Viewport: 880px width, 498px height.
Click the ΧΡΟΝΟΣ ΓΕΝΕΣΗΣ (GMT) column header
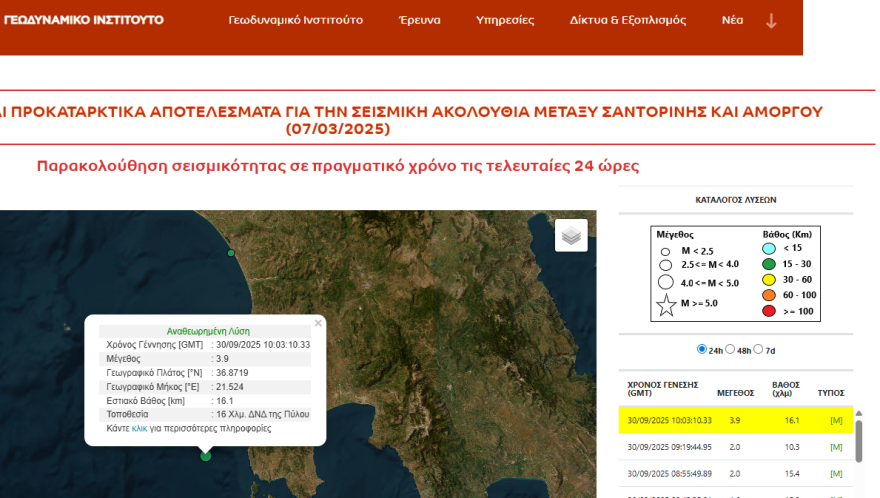663,389
